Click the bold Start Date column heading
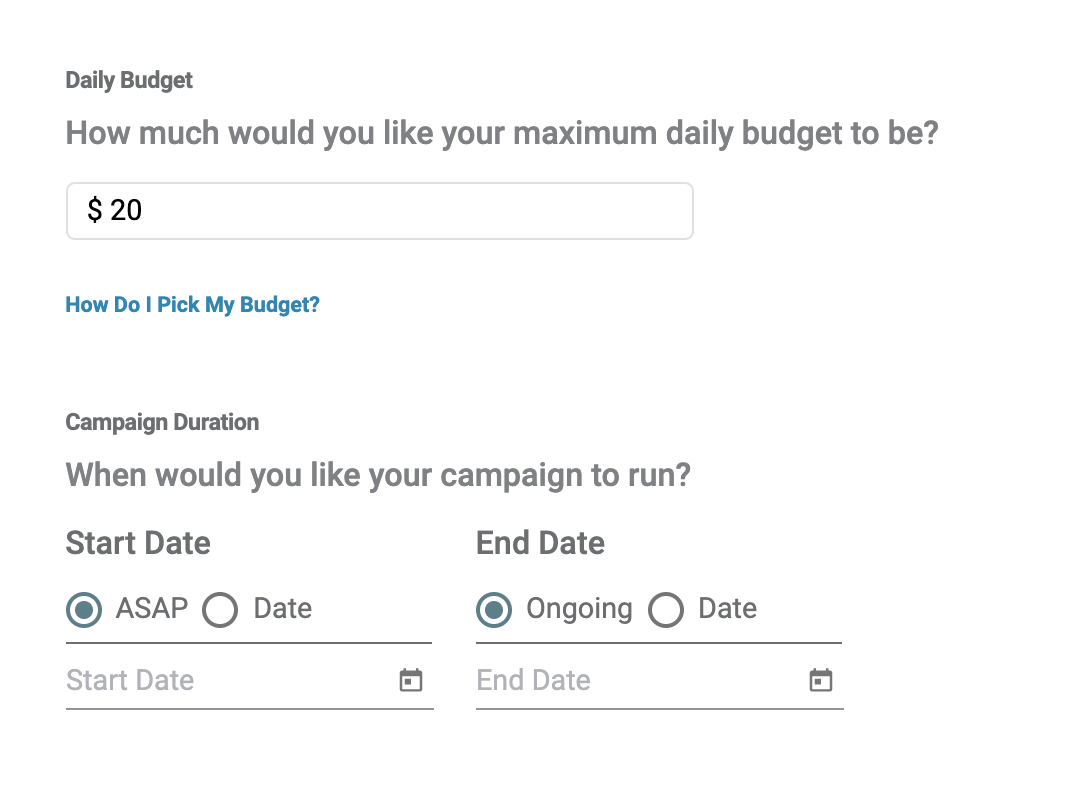This screenshot has height=806, width=1080. point(138,543)
